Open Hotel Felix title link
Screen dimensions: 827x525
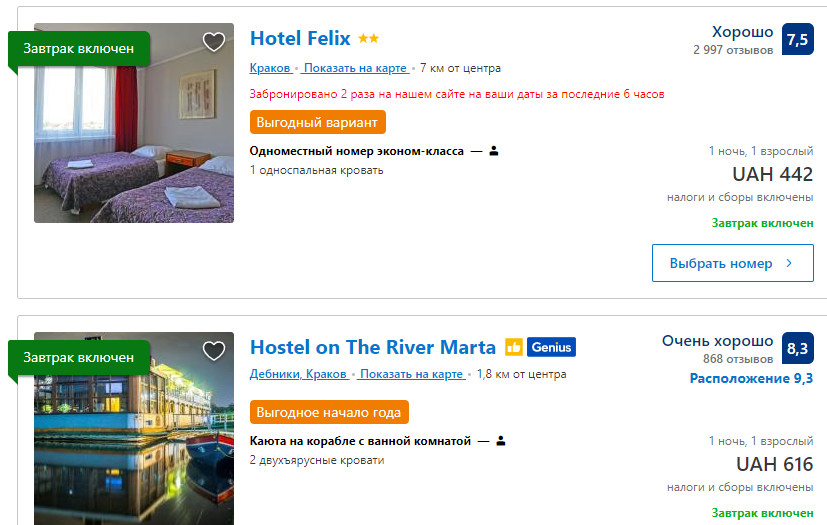tap(300, 39)
